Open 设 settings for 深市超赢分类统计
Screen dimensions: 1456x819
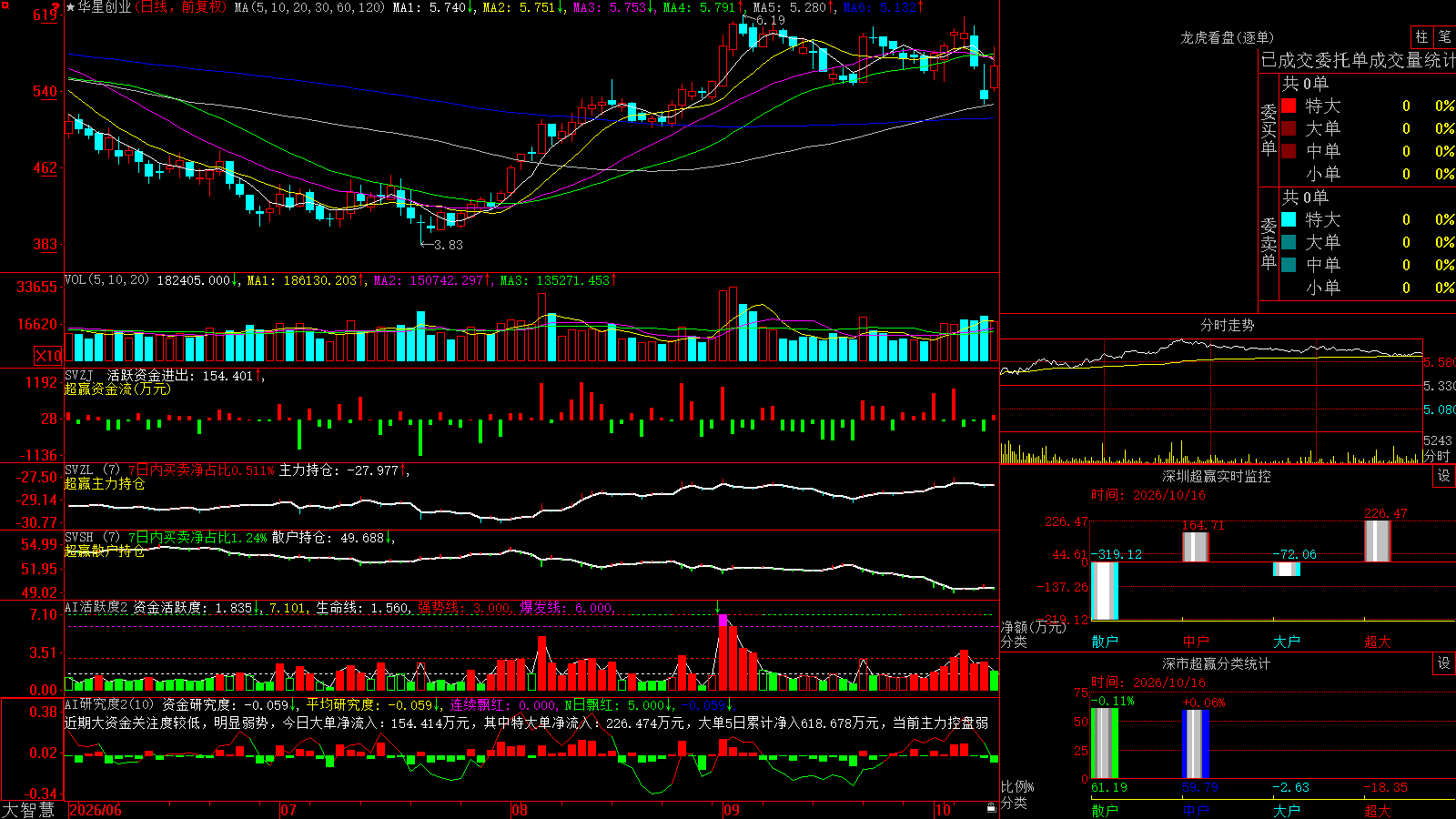(x=1444, y=663)
